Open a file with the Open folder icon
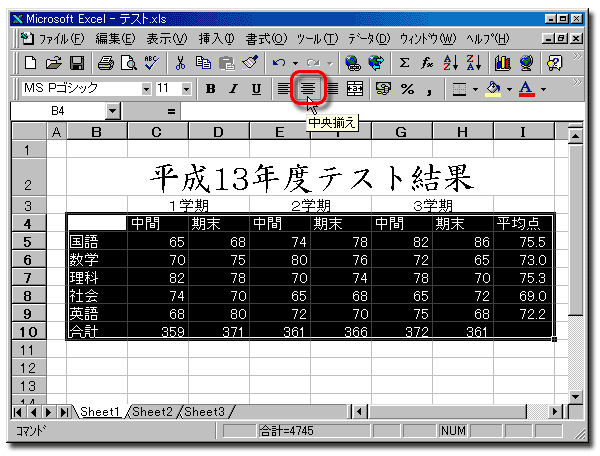The image size is (600, 456). click(54, 63)
